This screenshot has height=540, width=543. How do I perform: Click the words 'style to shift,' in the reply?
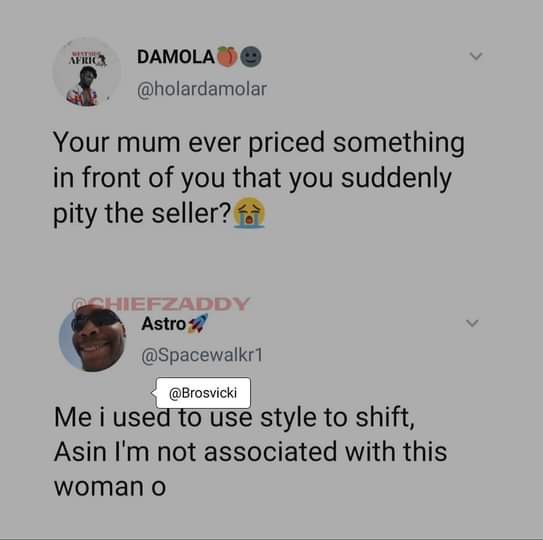click(x=337, y=417)
